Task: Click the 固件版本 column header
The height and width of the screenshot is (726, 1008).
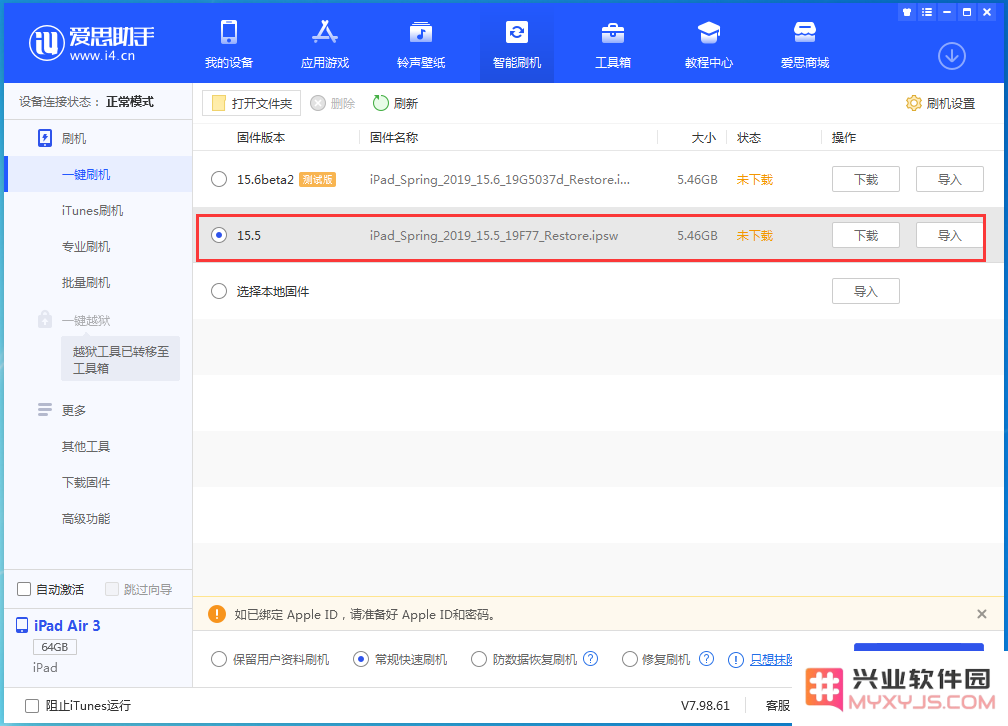Action: pos(260,138)
